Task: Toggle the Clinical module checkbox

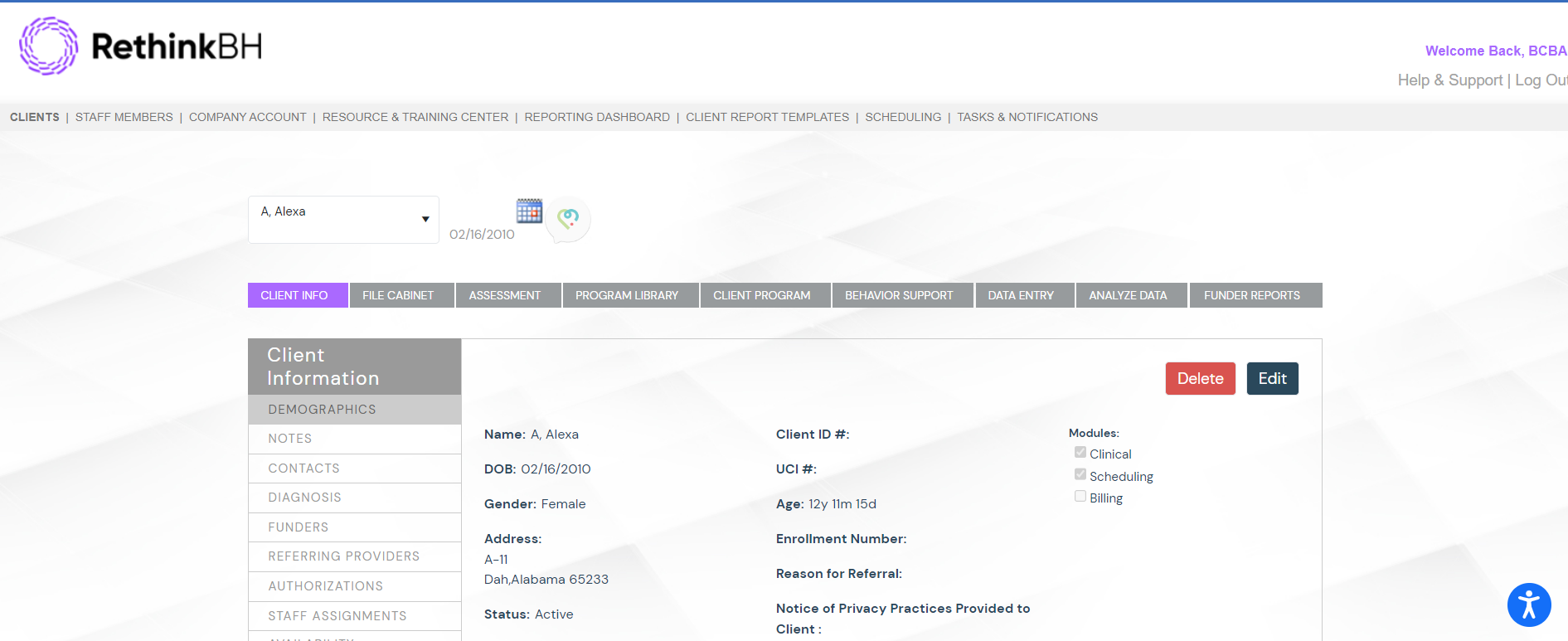Action: pyautogui.click(x=1080, y=452)
